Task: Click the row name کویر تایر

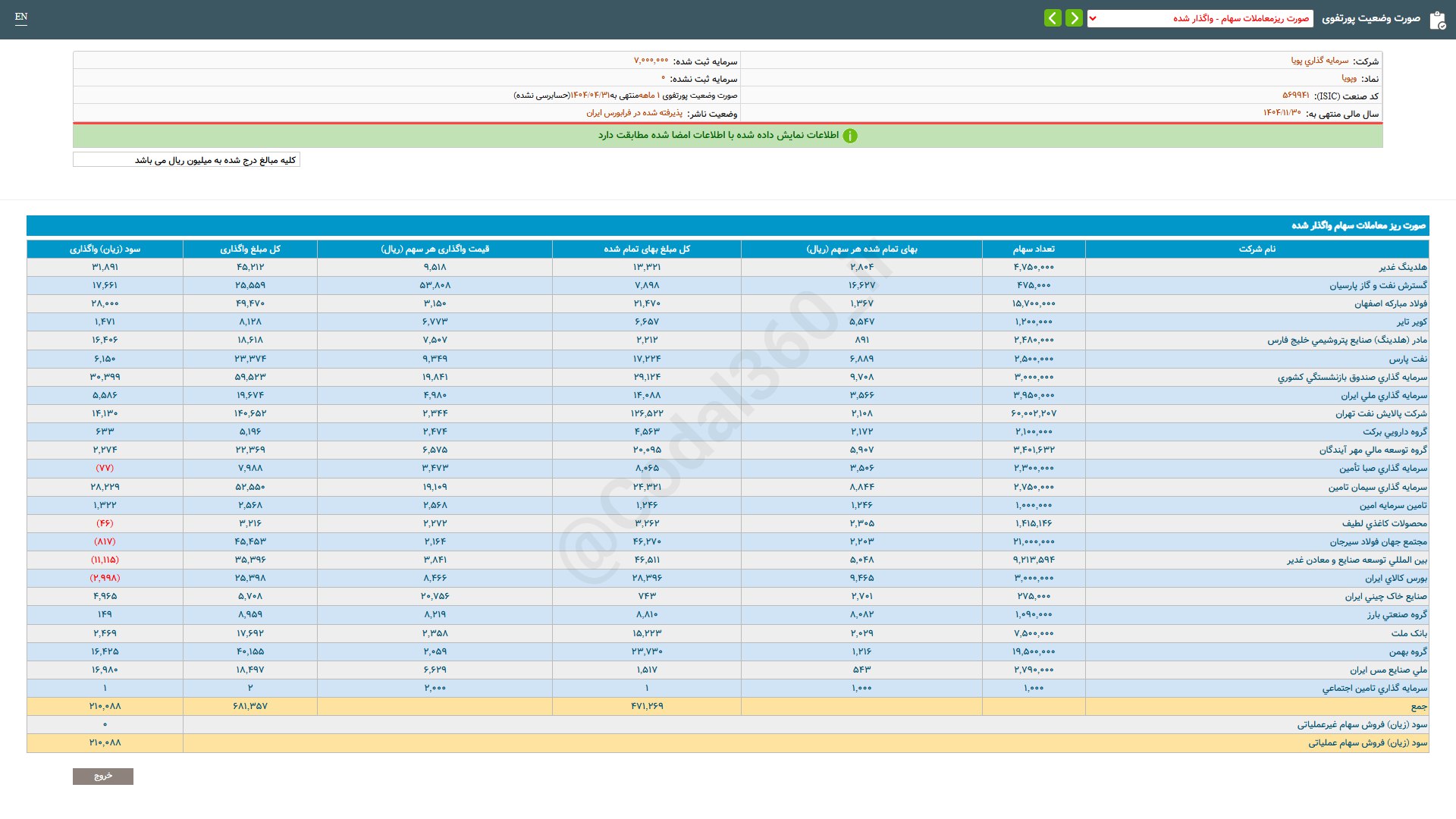Action: tap(1412, 322)
